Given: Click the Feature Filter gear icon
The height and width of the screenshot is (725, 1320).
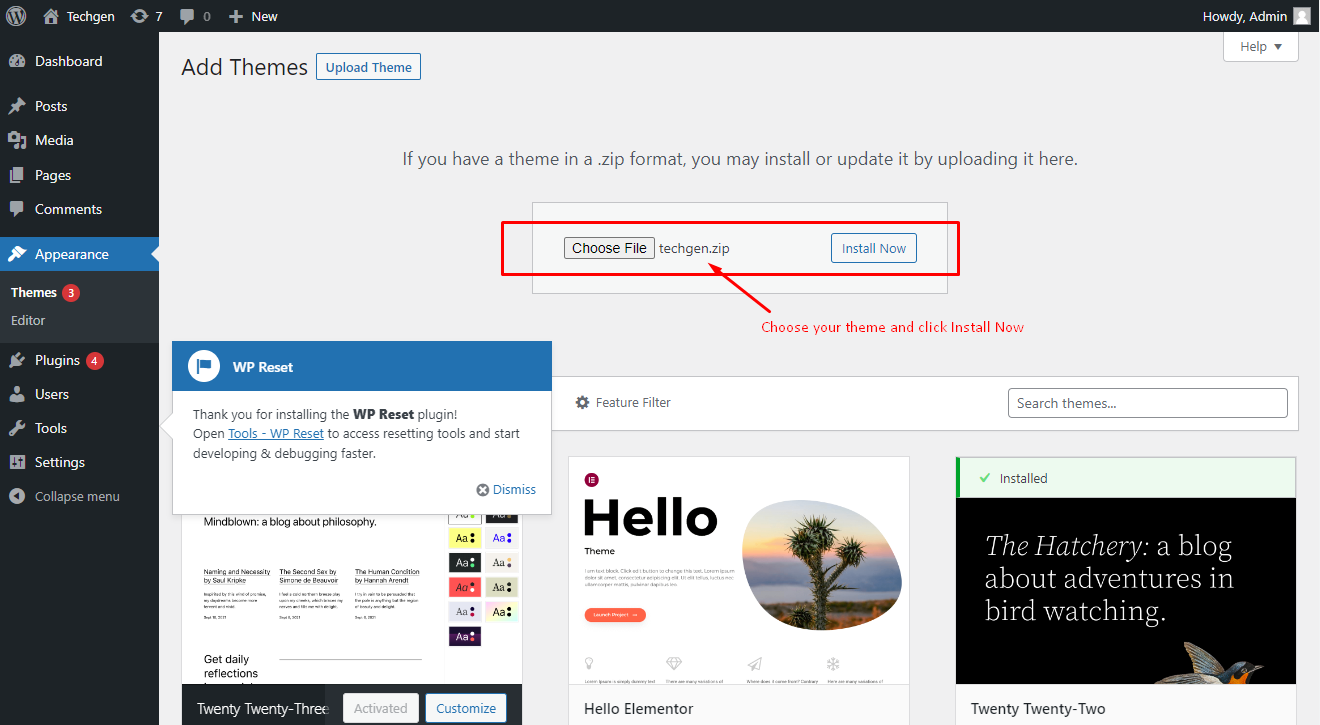Looking at the screenshot, I should pos(582,402).
